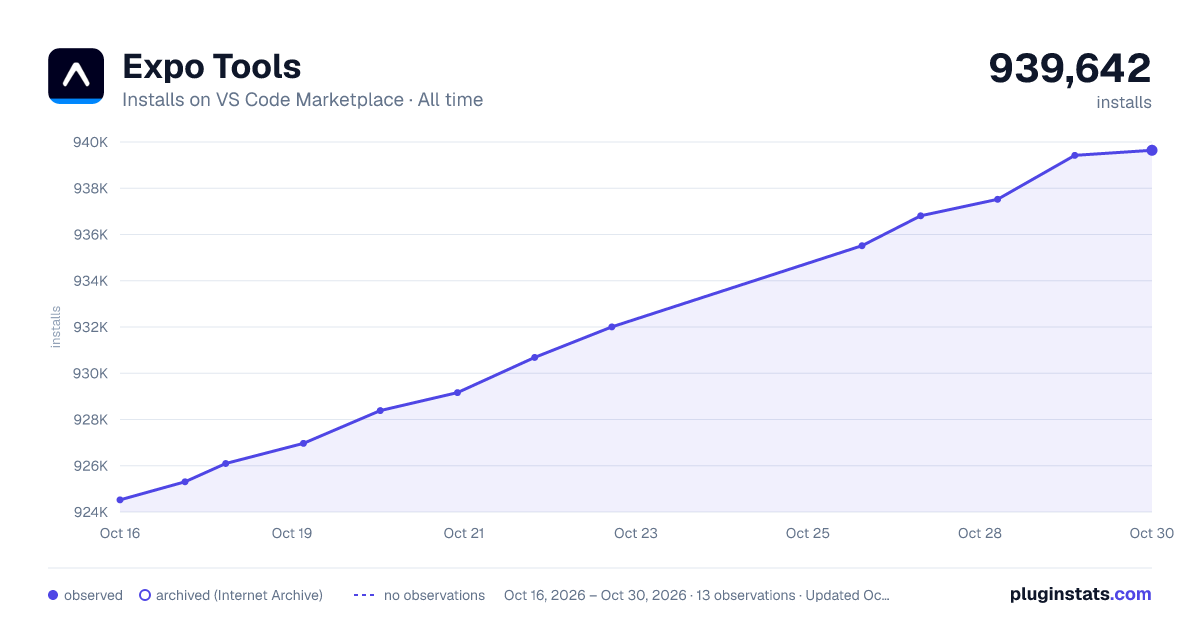Click the 928K y-axis label
The width and height of the screenshot is (1200, 630).
point(90,419)
